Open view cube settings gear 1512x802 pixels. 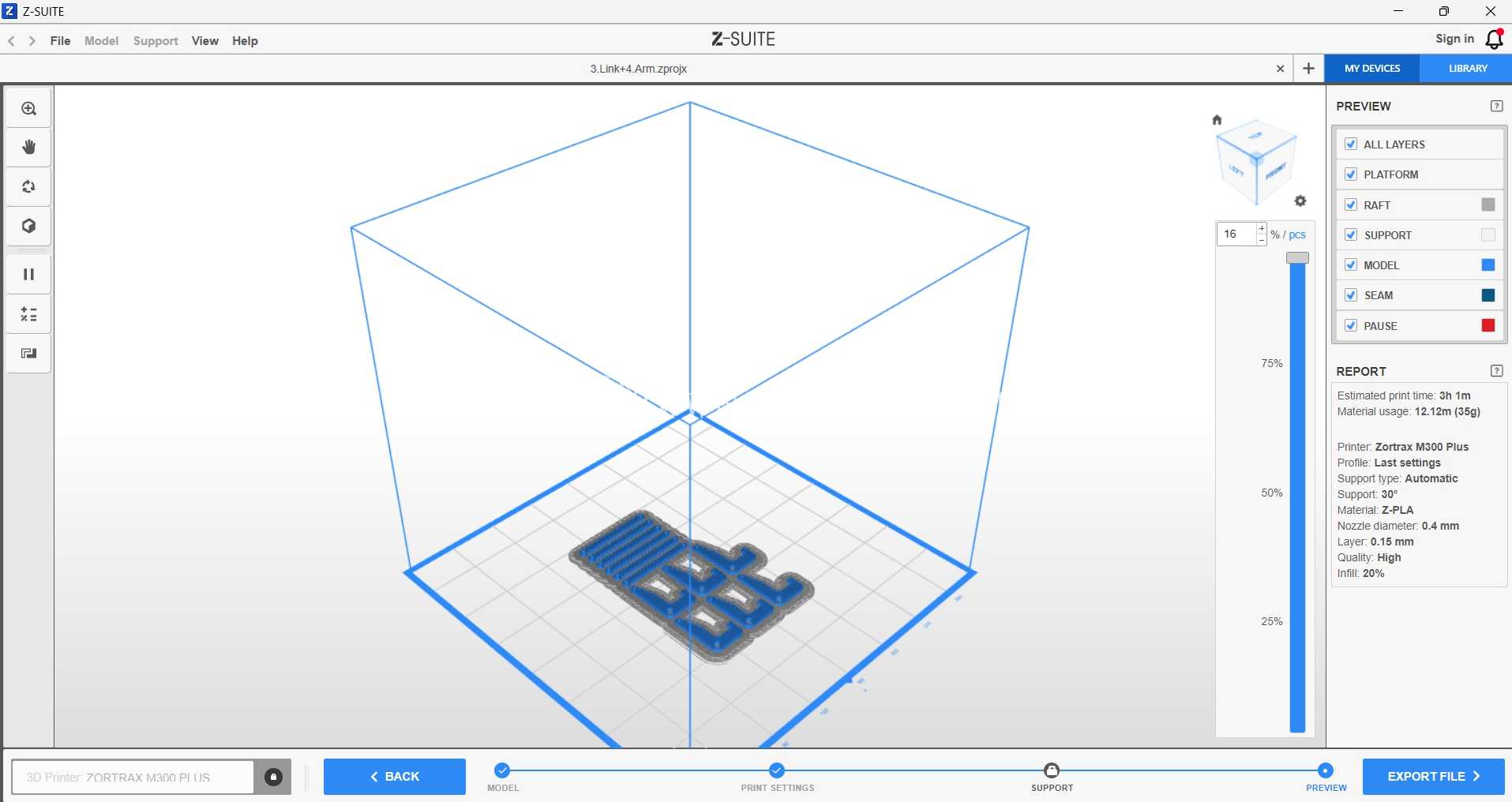1300,201
